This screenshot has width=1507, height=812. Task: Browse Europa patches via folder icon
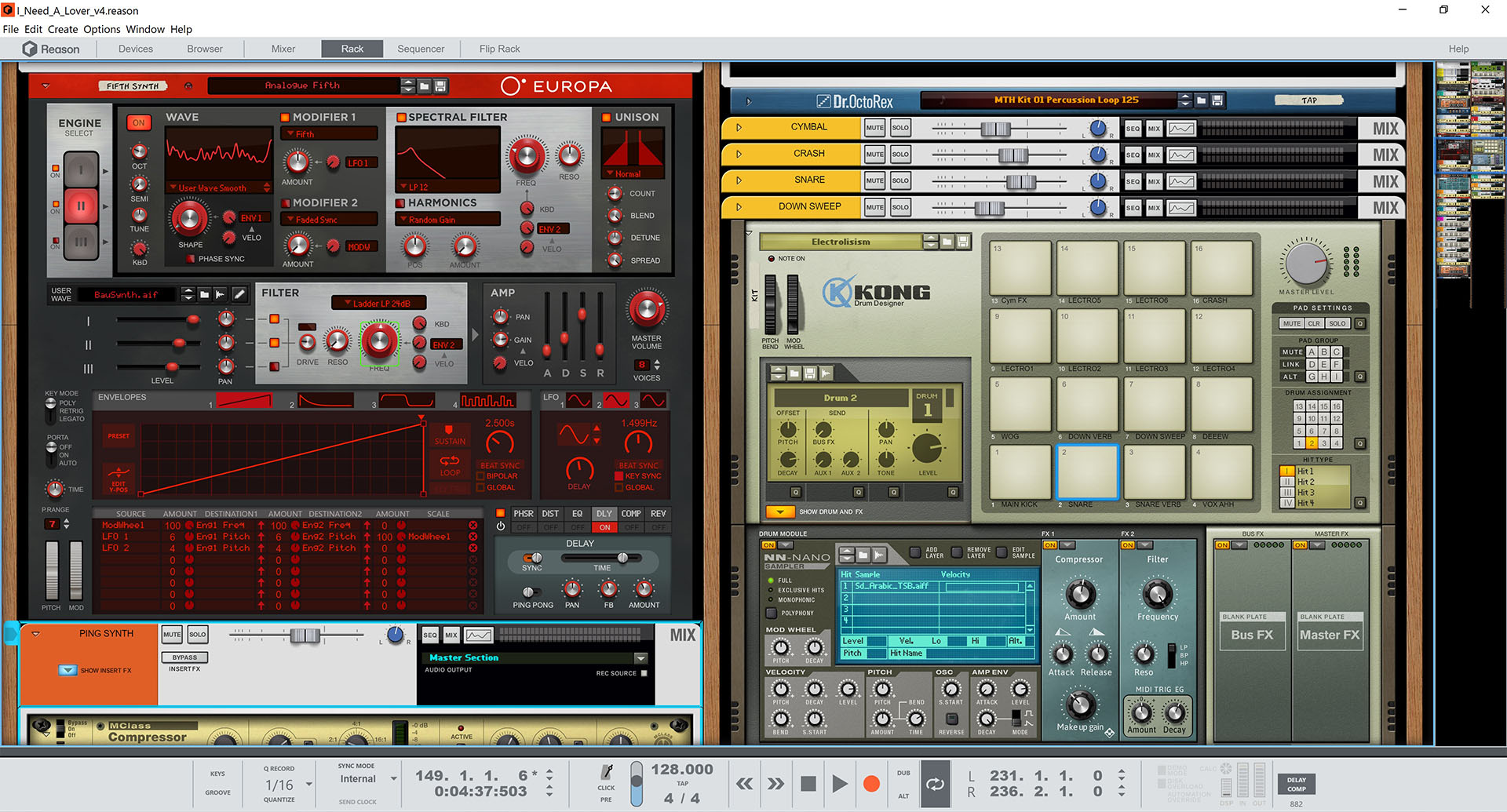[x=425, y=86]
